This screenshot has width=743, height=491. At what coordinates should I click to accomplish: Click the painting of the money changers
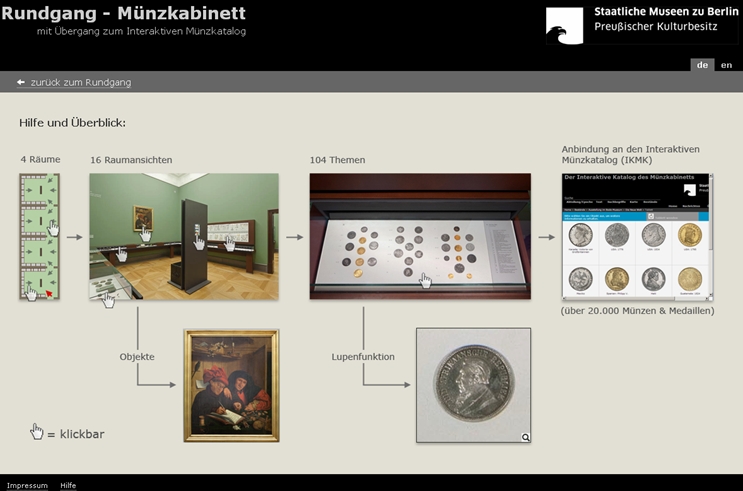[x=231, y=385]
